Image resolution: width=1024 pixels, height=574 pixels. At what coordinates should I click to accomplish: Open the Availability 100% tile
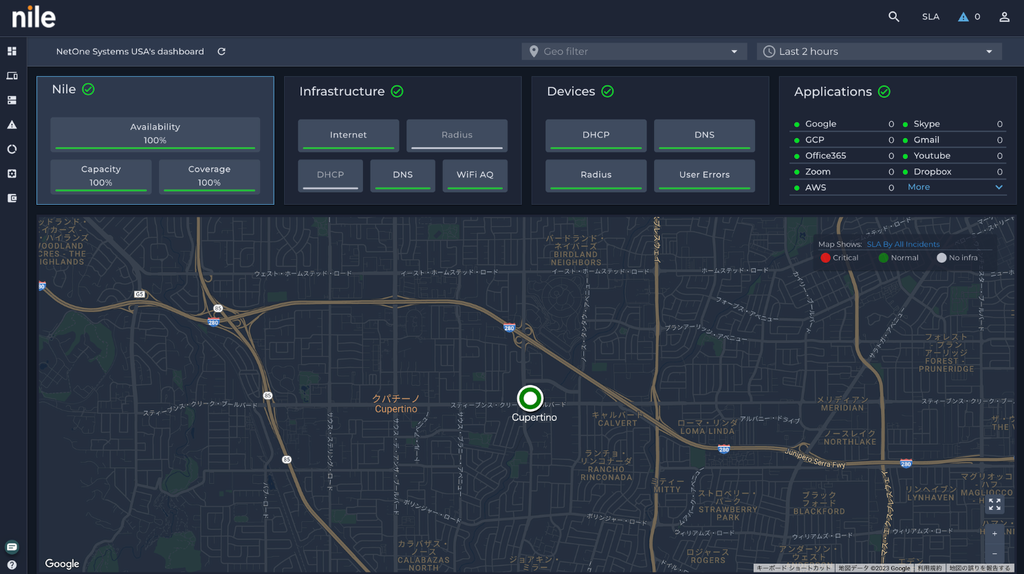(155, 134)
